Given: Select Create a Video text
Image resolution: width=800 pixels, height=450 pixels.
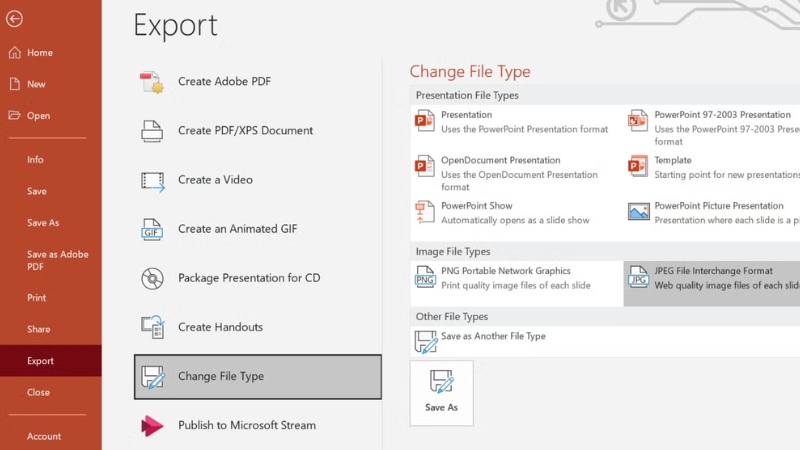Looking at the screenshot, I should (215, 180).
